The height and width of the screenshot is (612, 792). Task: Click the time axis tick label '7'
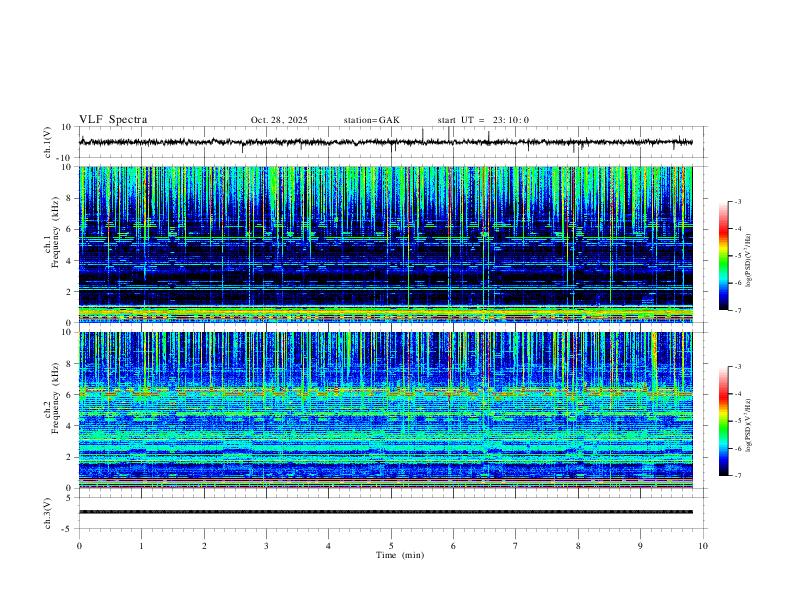click(x=516, y=546)
